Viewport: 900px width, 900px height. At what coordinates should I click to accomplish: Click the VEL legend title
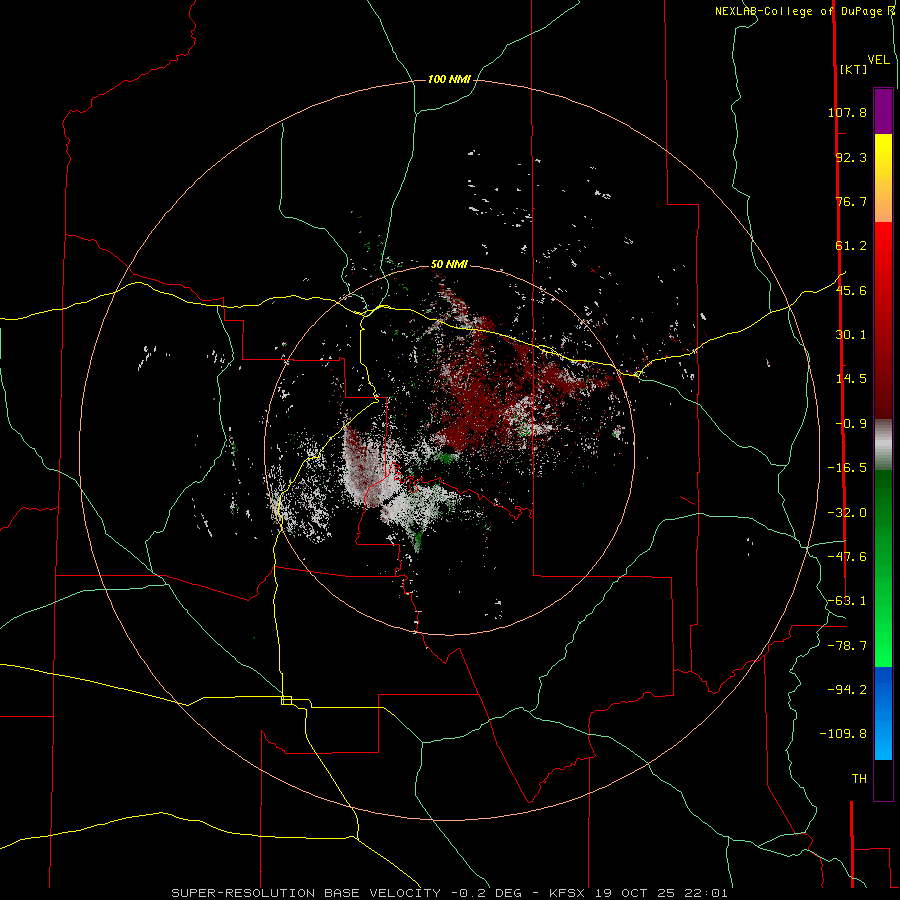coord(878,60)
